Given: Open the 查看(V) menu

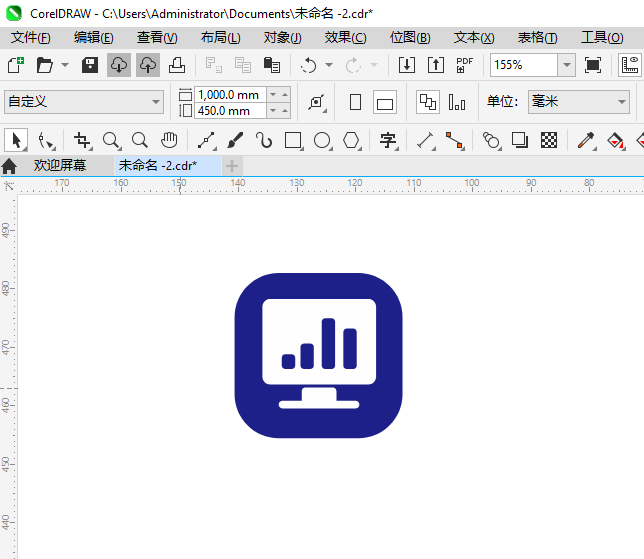Looking at the screenshot, I should click(x=157, y=37).
